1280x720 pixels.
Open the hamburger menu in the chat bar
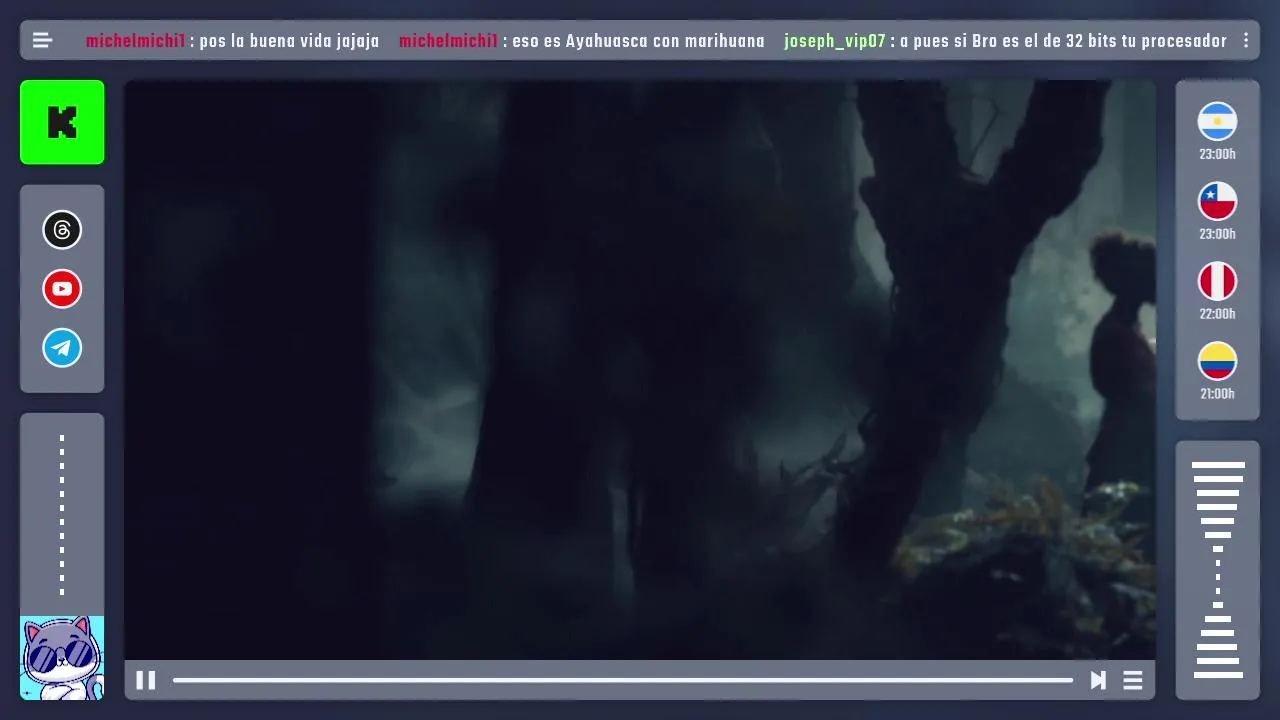coord(42,41)
